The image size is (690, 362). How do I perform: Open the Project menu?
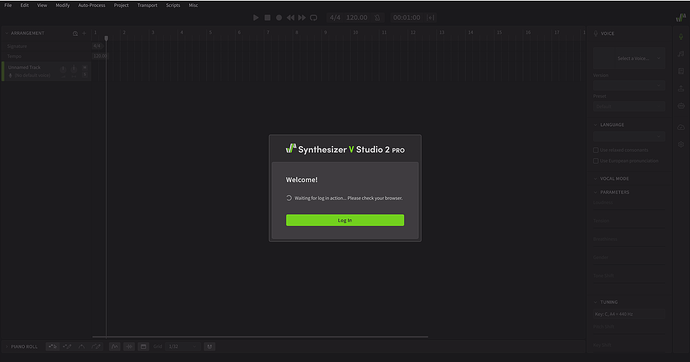(x=121, y=5)
